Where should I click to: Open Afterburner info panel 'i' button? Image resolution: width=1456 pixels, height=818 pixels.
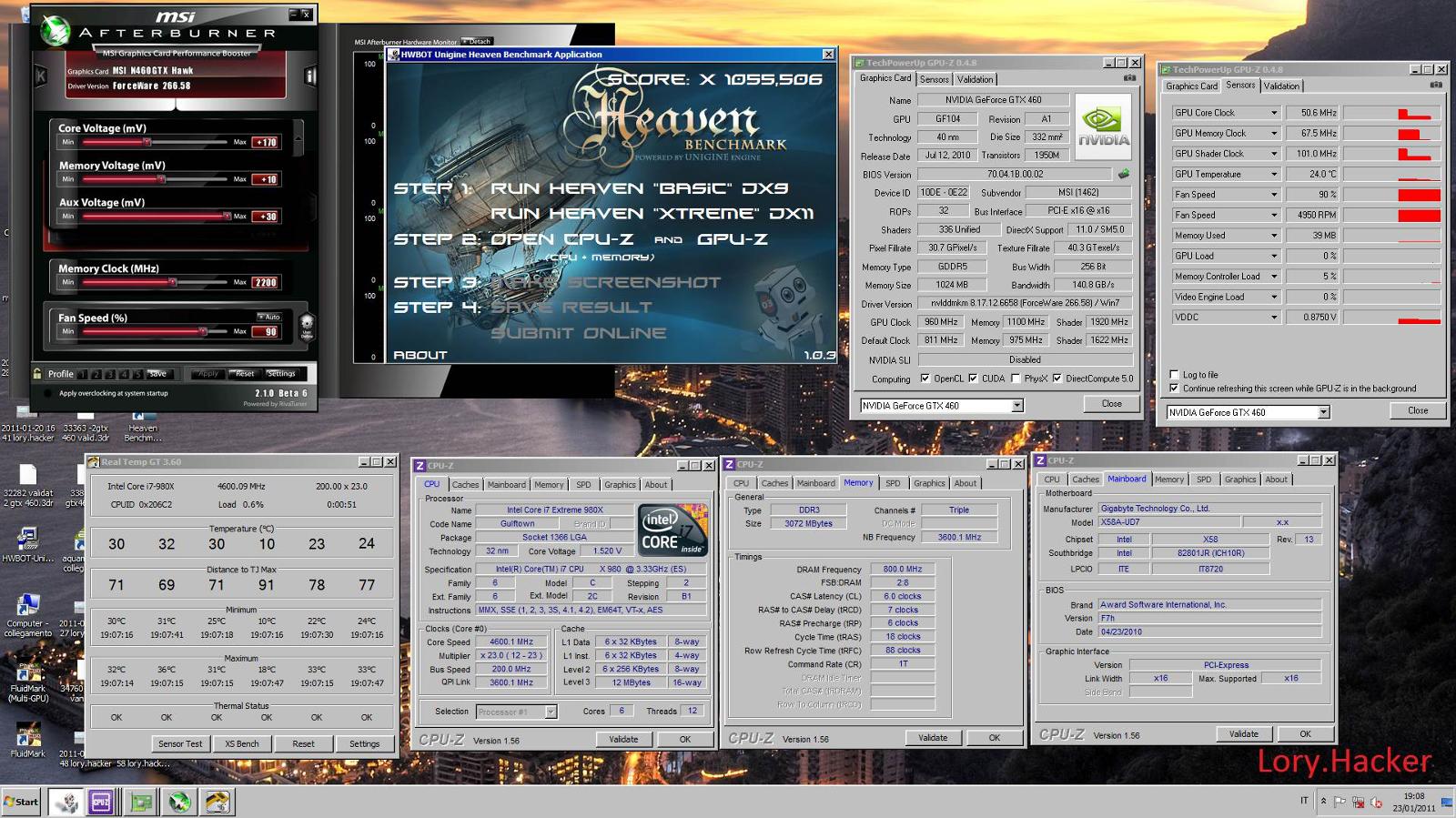310,76
